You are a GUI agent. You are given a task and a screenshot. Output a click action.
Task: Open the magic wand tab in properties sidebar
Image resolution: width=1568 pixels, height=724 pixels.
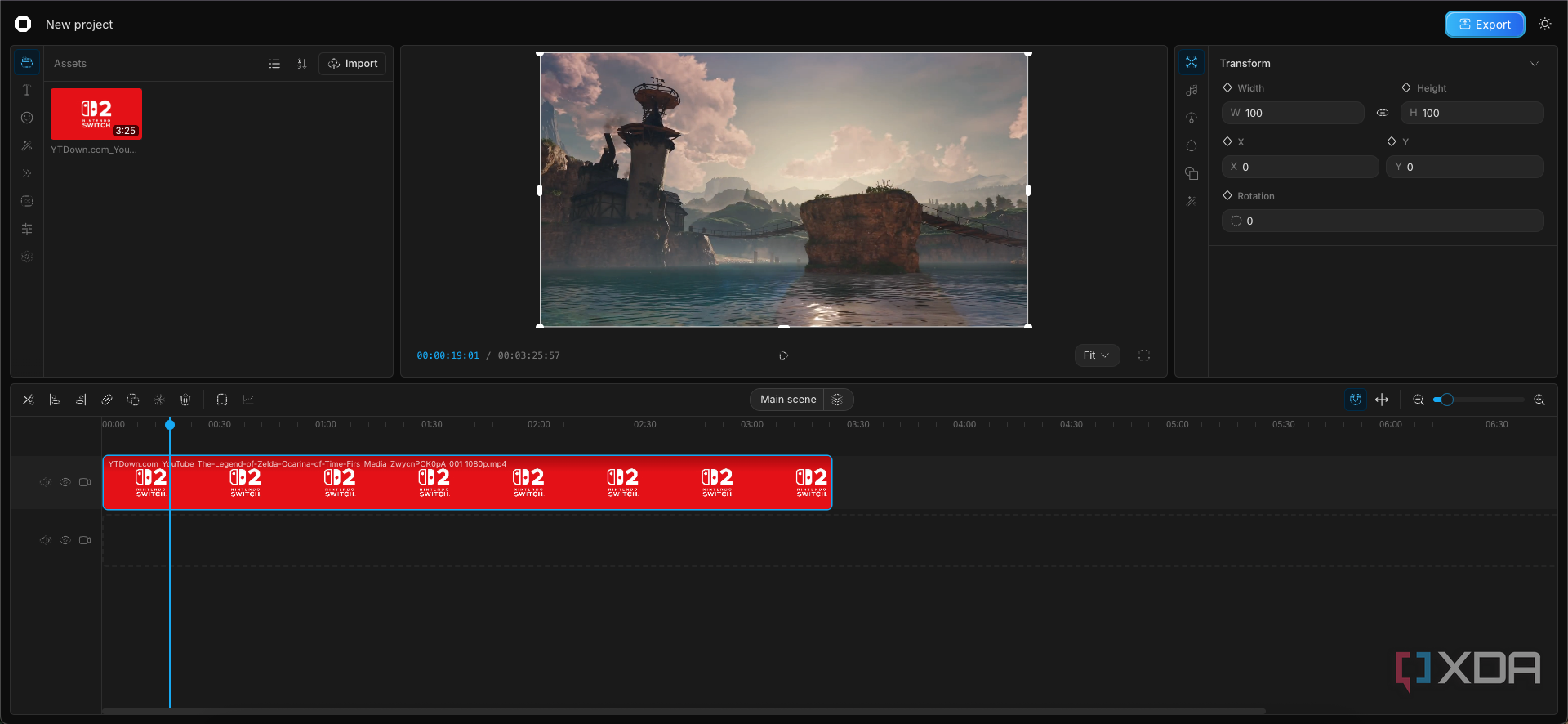coord(1192,201)
